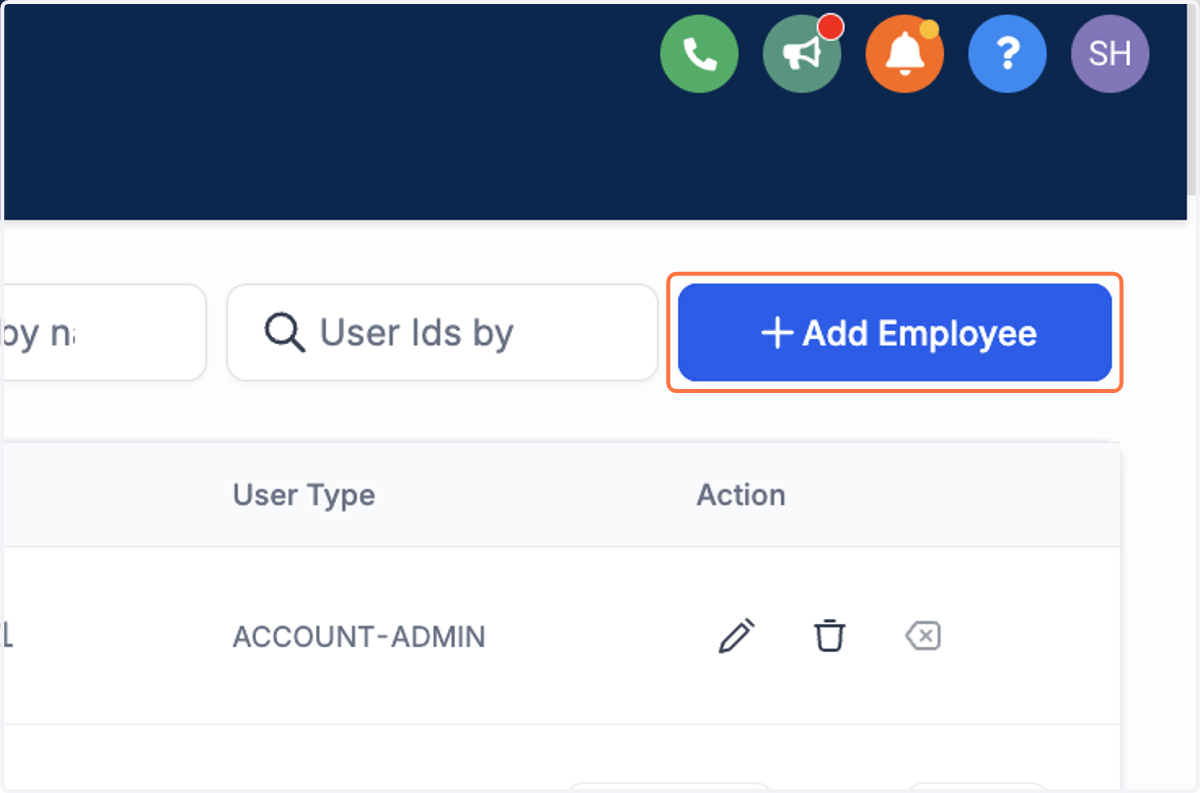Click the backspace clear icon in ACCOUNT-ADMIN row
The image size is (1200, 793).
[922, 636]
